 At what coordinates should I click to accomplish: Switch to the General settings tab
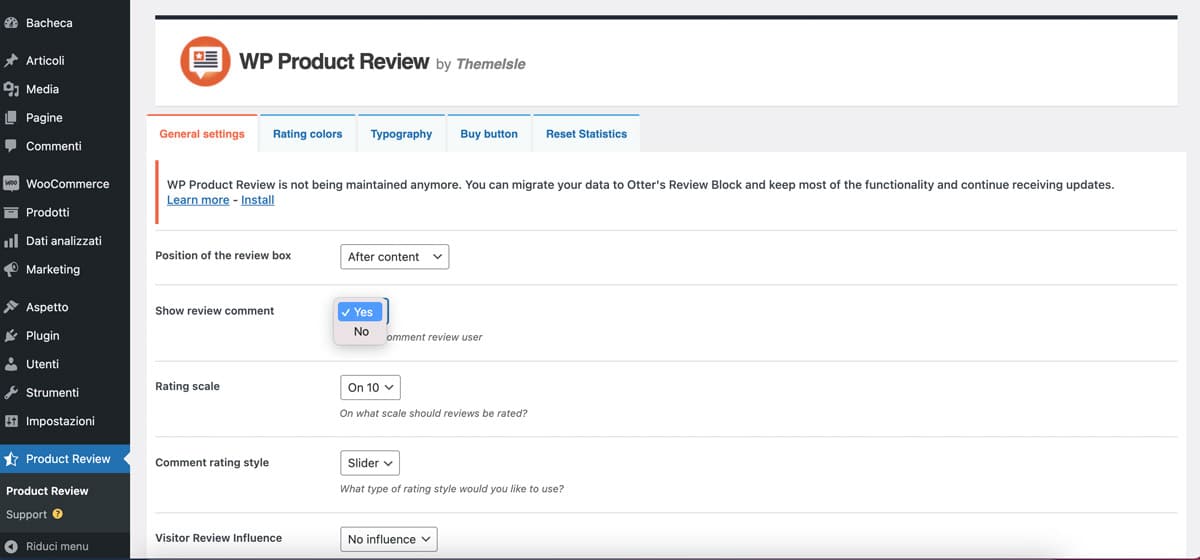click(x=202, y=134)
